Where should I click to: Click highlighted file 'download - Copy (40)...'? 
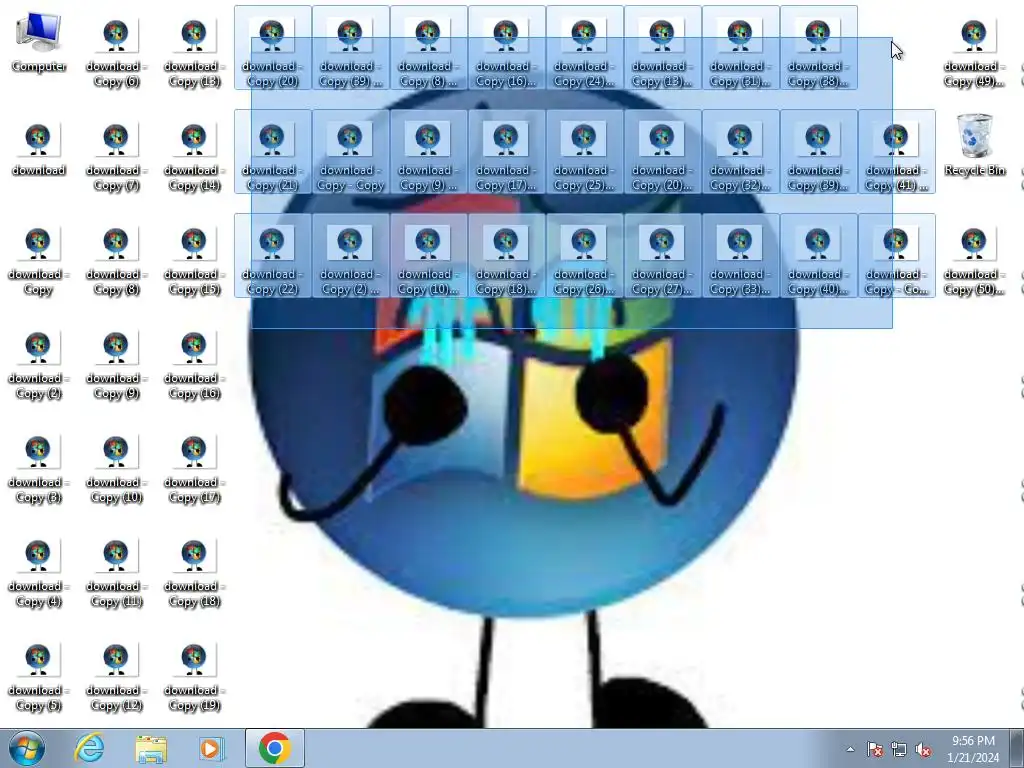click(x=818, y=255)
